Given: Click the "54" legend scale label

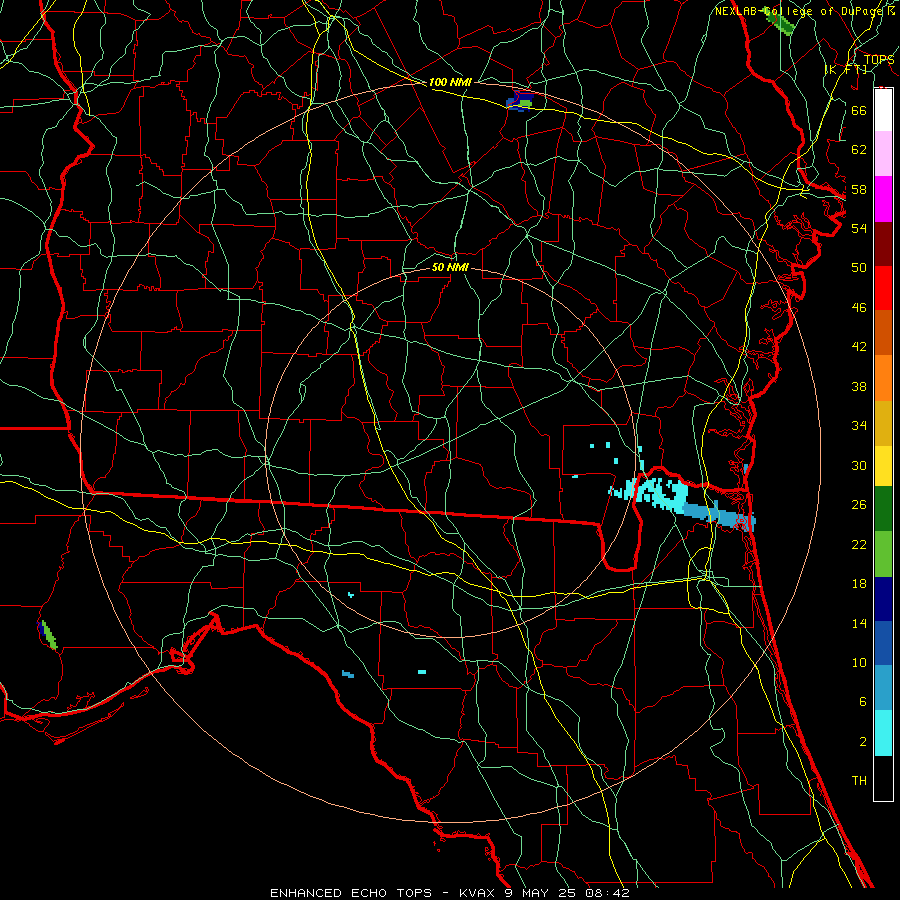Looking at the screenshot, I should point(859,228).
